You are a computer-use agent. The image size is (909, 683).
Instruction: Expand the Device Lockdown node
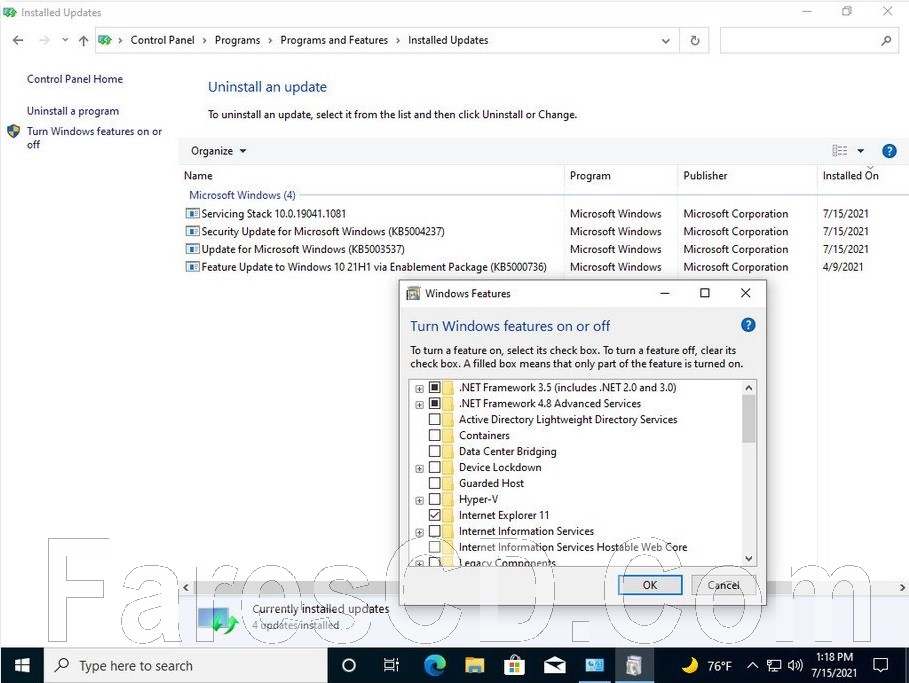419,468
